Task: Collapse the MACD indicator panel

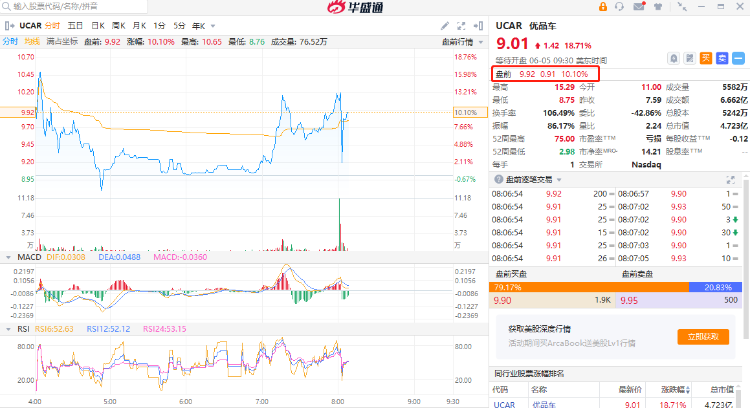Action: 8,257
